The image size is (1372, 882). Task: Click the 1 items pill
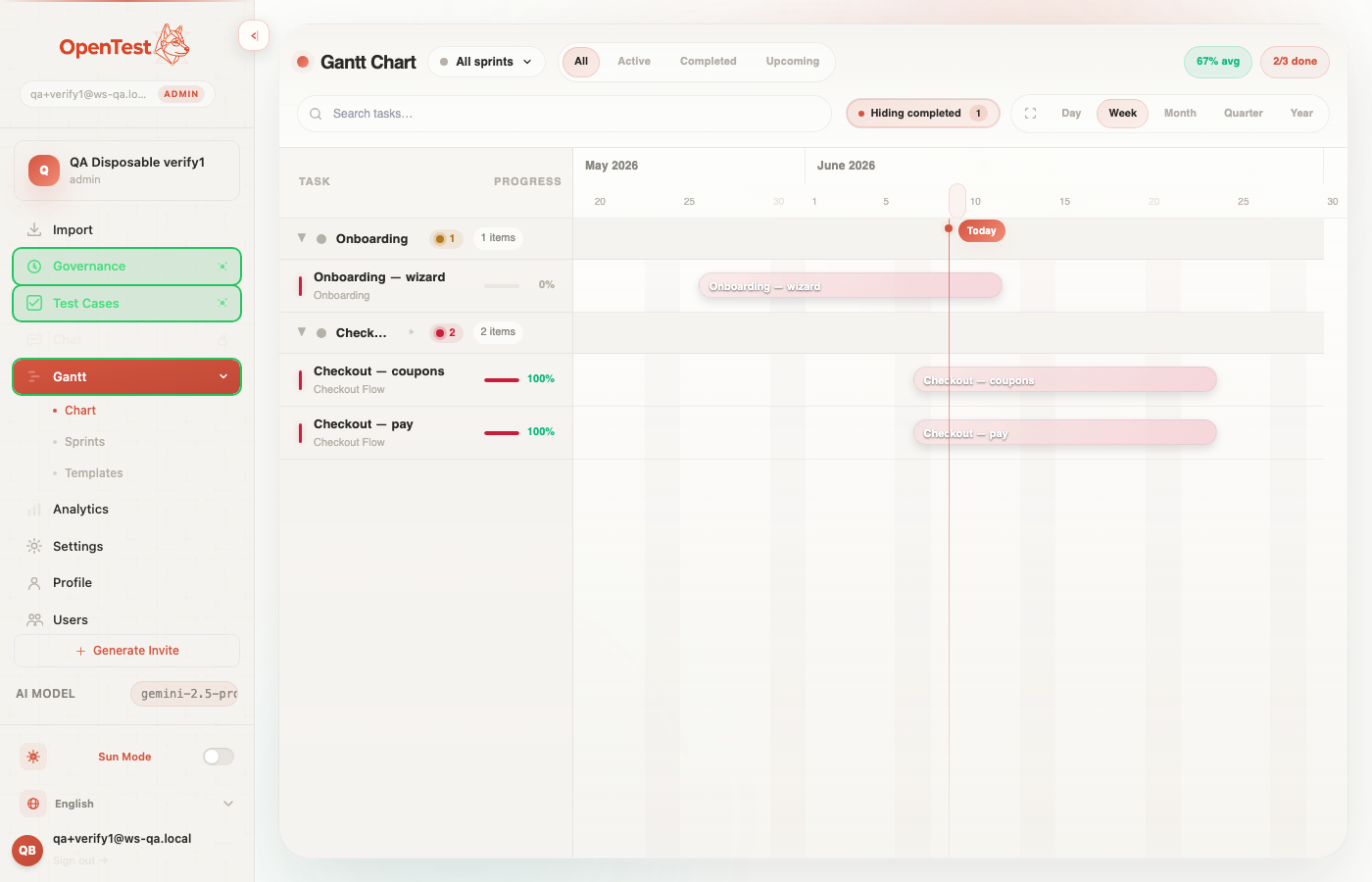click(498, 238)
